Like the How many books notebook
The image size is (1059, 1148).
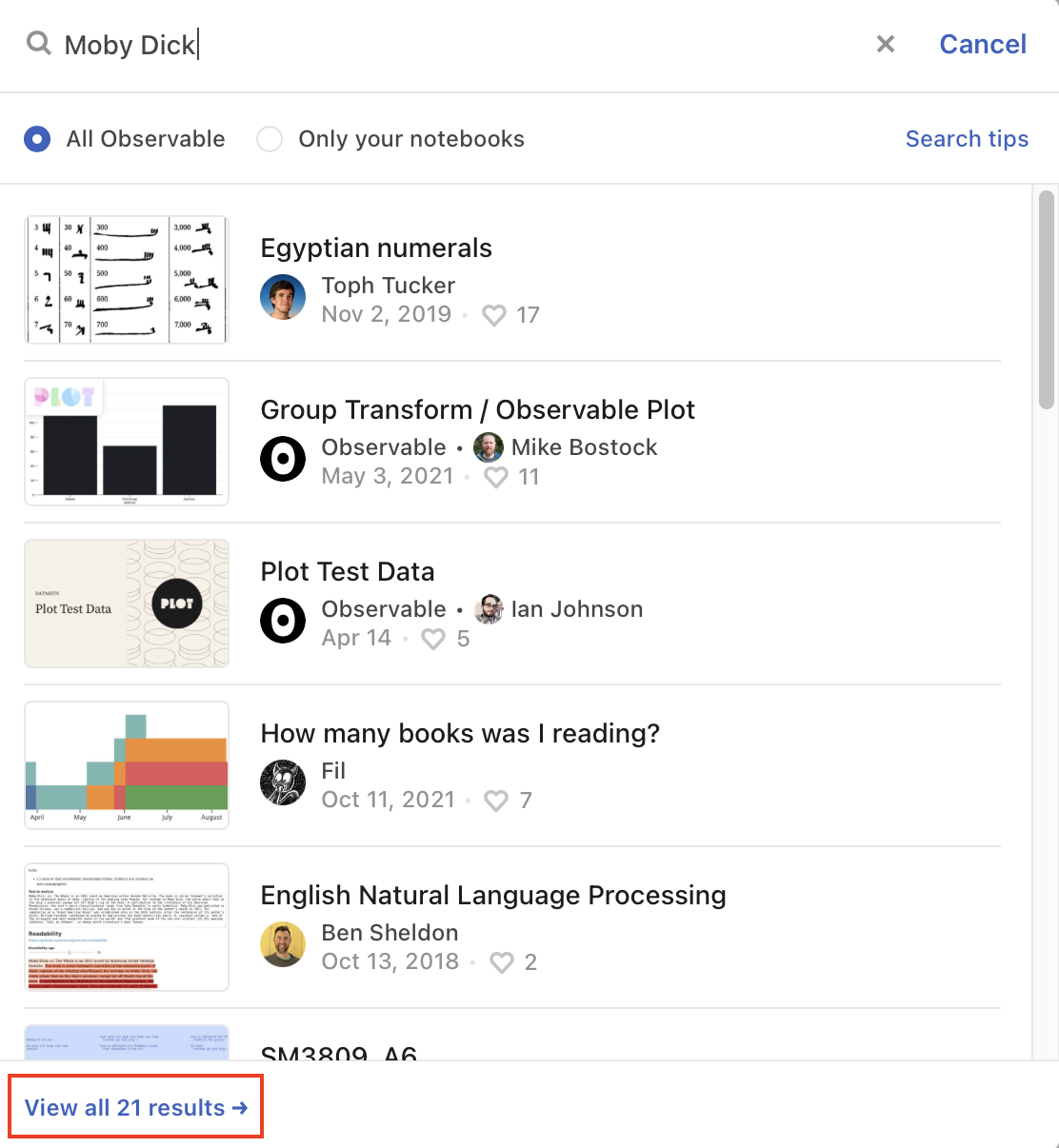point(496,801)
